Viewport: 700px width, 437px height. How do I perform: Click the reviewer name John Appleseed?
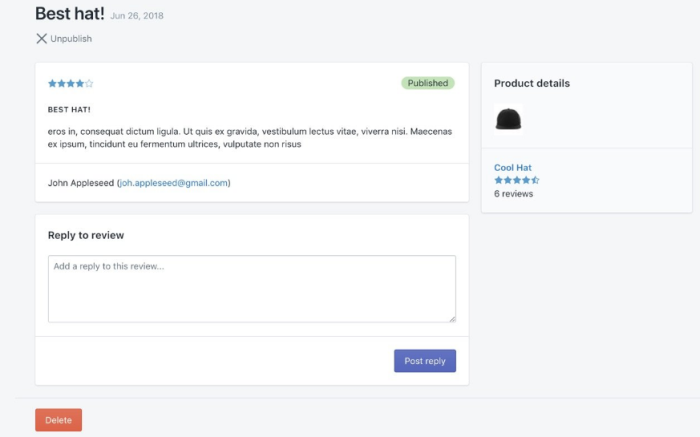pos(81,183)
